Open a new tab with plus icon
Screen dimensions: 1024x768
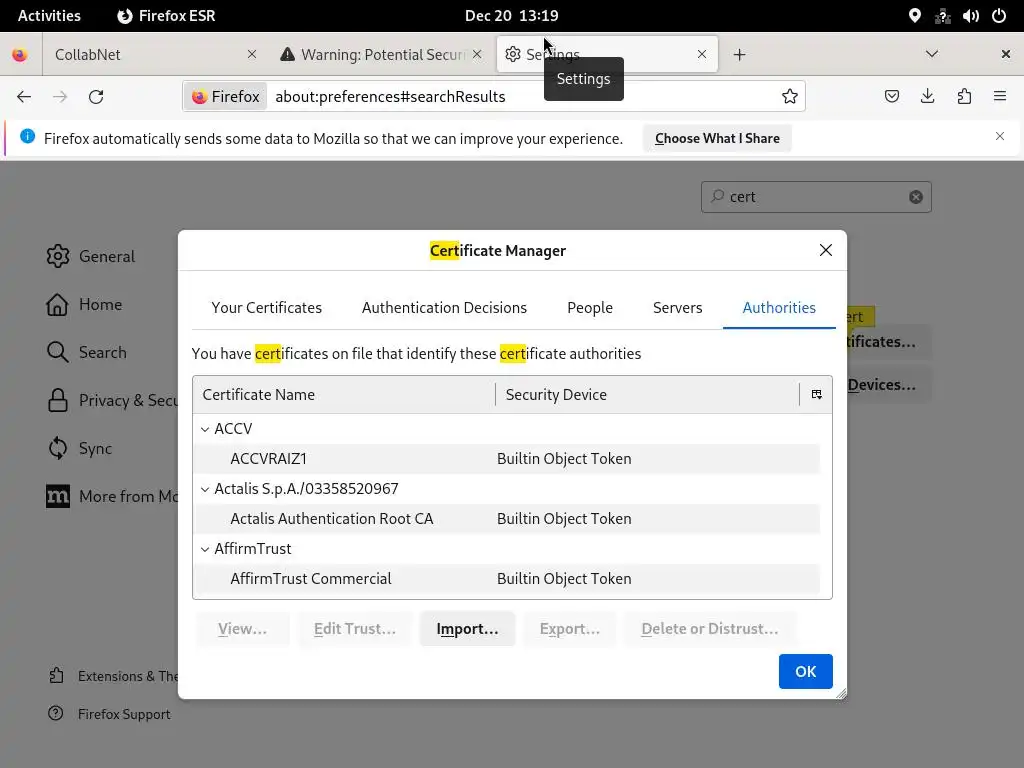[x=739, y=55]
